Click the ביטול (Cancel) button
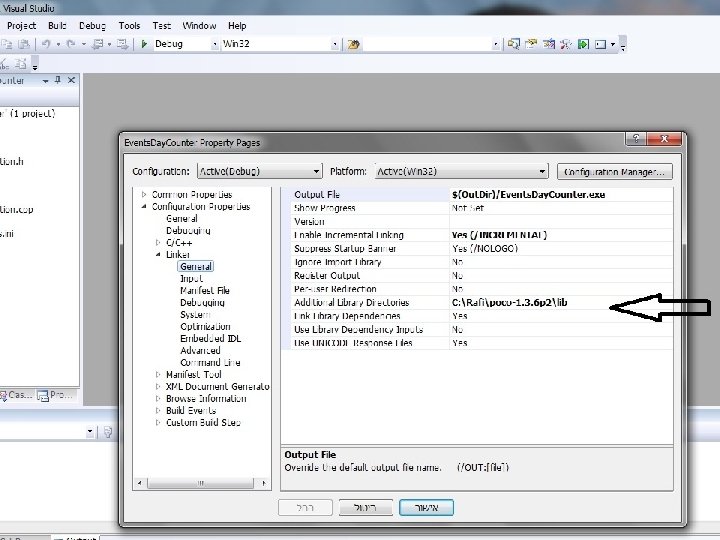 (366, 507)
